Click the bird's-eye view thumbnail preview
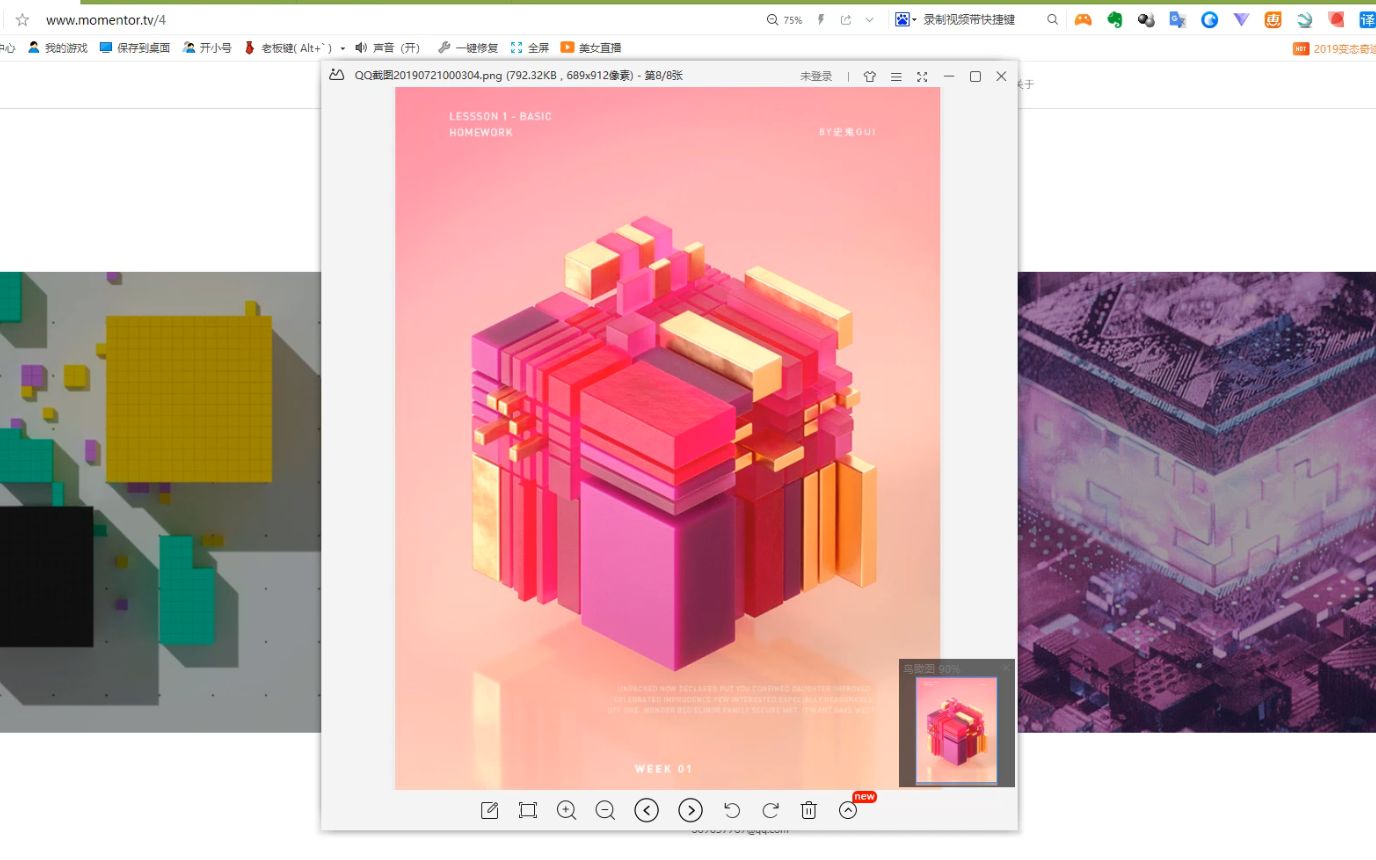This screenshot has width=1376, height=860. coord(955,728)
